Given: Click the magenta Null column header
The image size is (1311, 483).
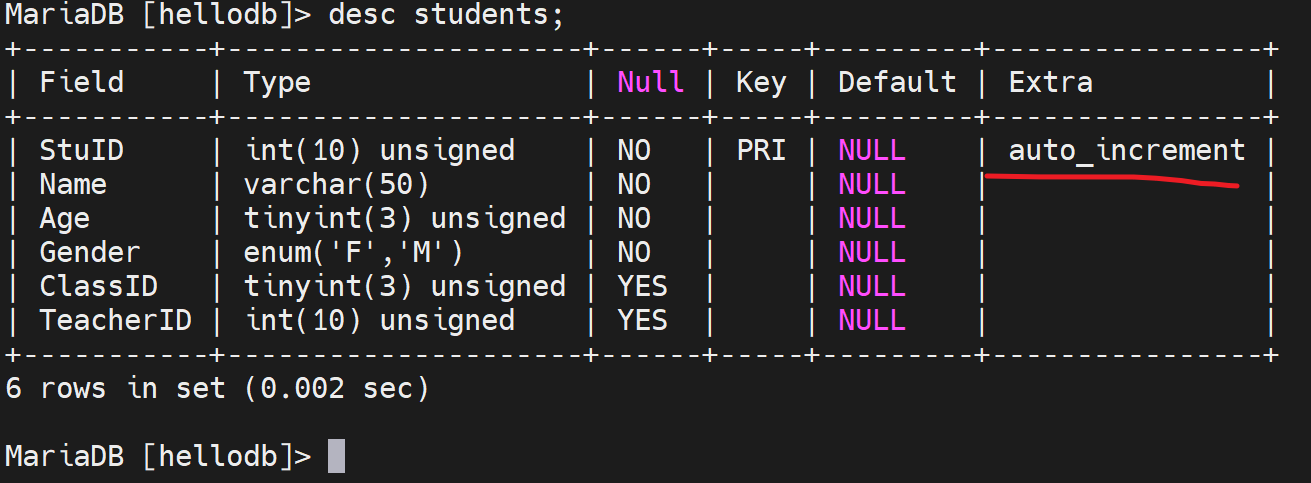Looking at the screenshot, I should pyautogui.click(x=650, y=82).
